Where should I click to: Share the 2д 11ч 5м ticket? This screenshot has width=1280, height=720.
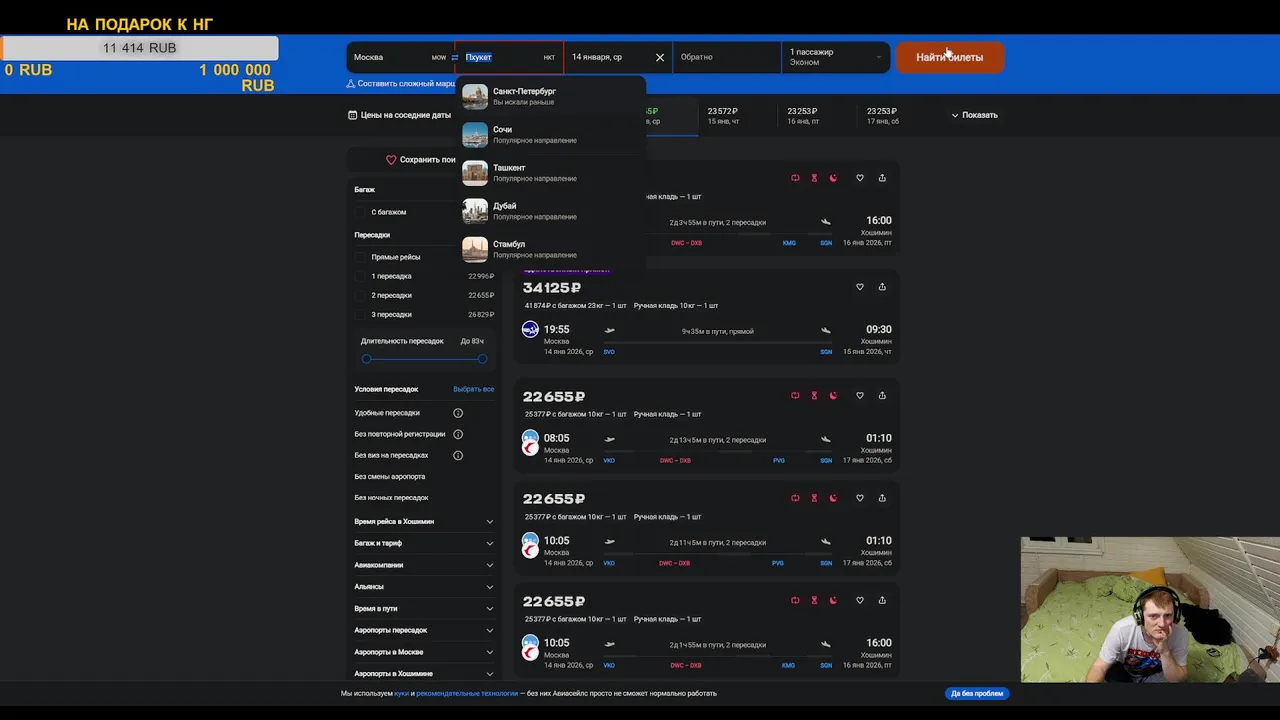pyautogui.click(x=882, y=498)
